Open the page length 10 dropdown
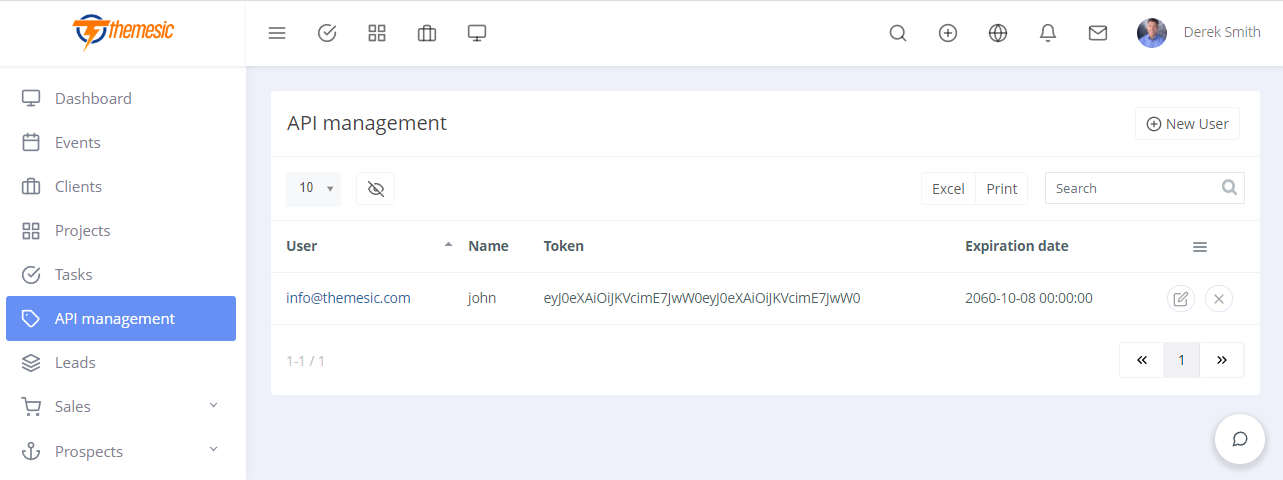The width and height of the screenshot is (1283, 480). [x=313, y=188]
